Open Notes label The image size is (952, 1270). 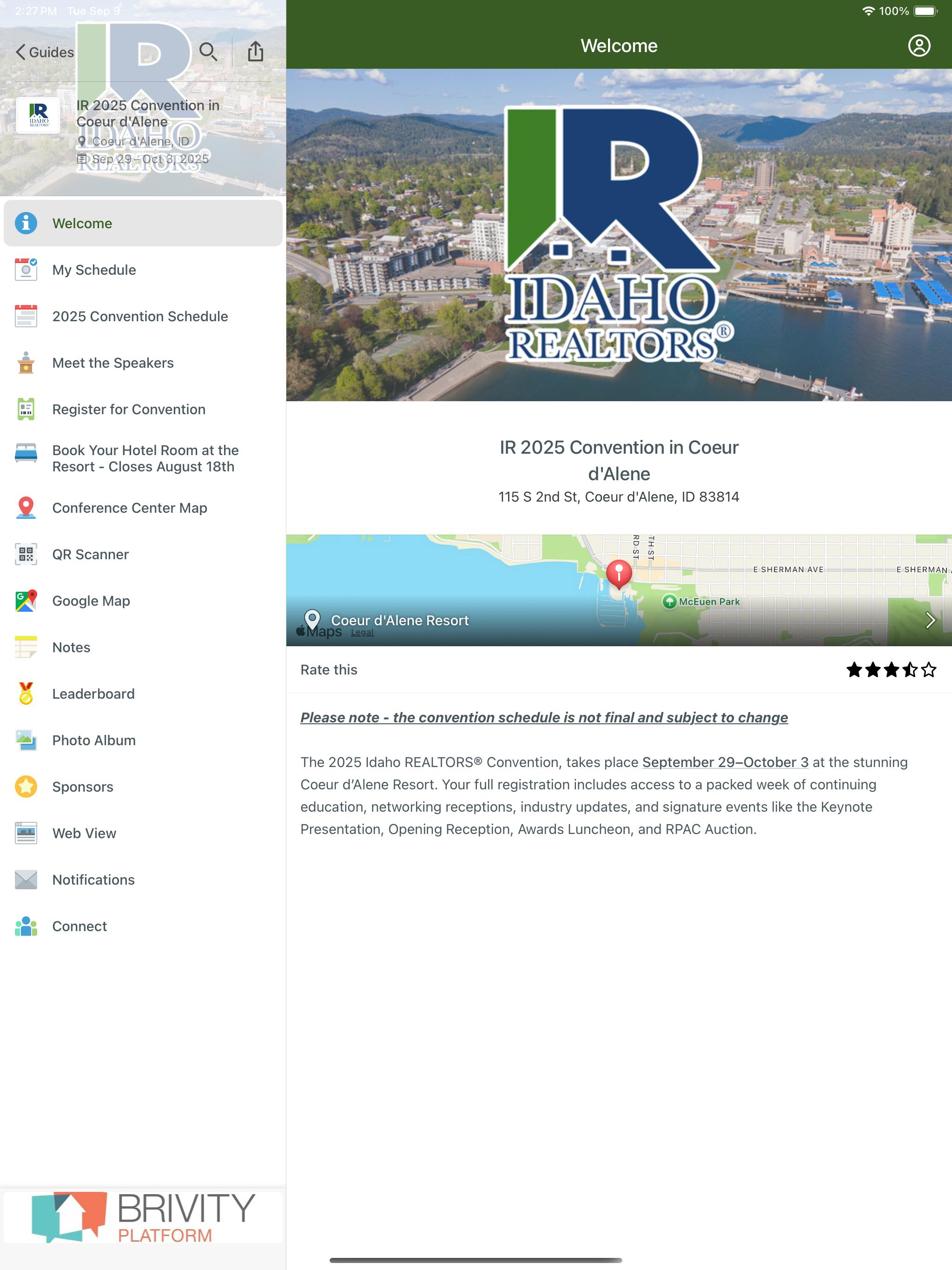[x=71, y=647]
